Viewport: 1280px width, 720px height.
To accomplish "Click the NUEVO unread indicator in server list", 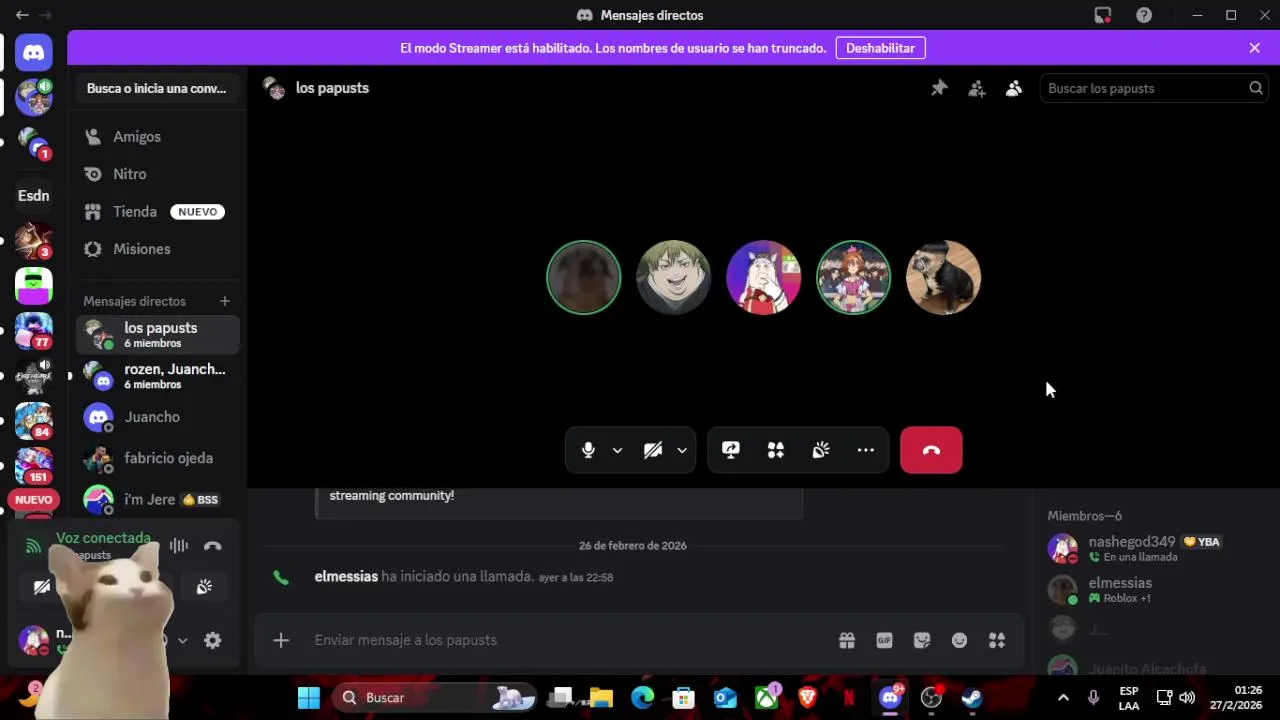I will coord(34,500).
